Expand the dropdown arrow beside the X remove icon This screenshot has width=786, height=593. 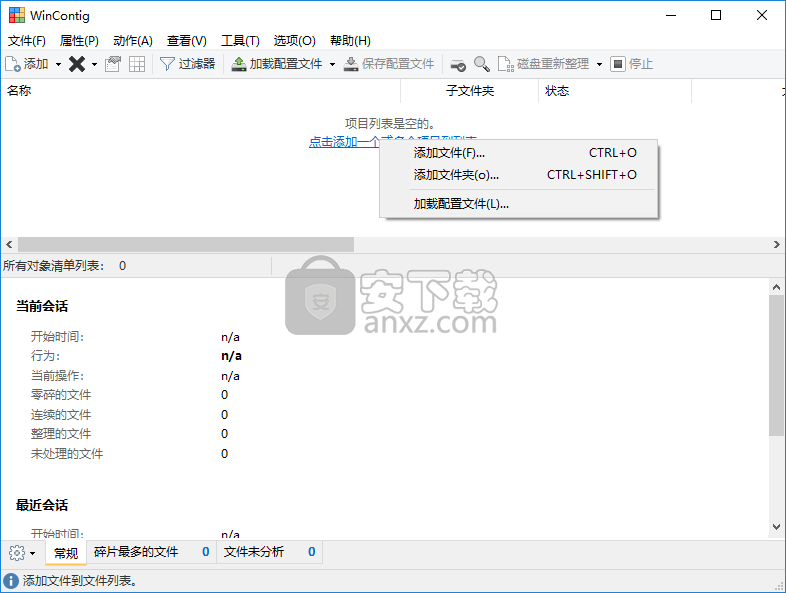click(x=94, y=64)
